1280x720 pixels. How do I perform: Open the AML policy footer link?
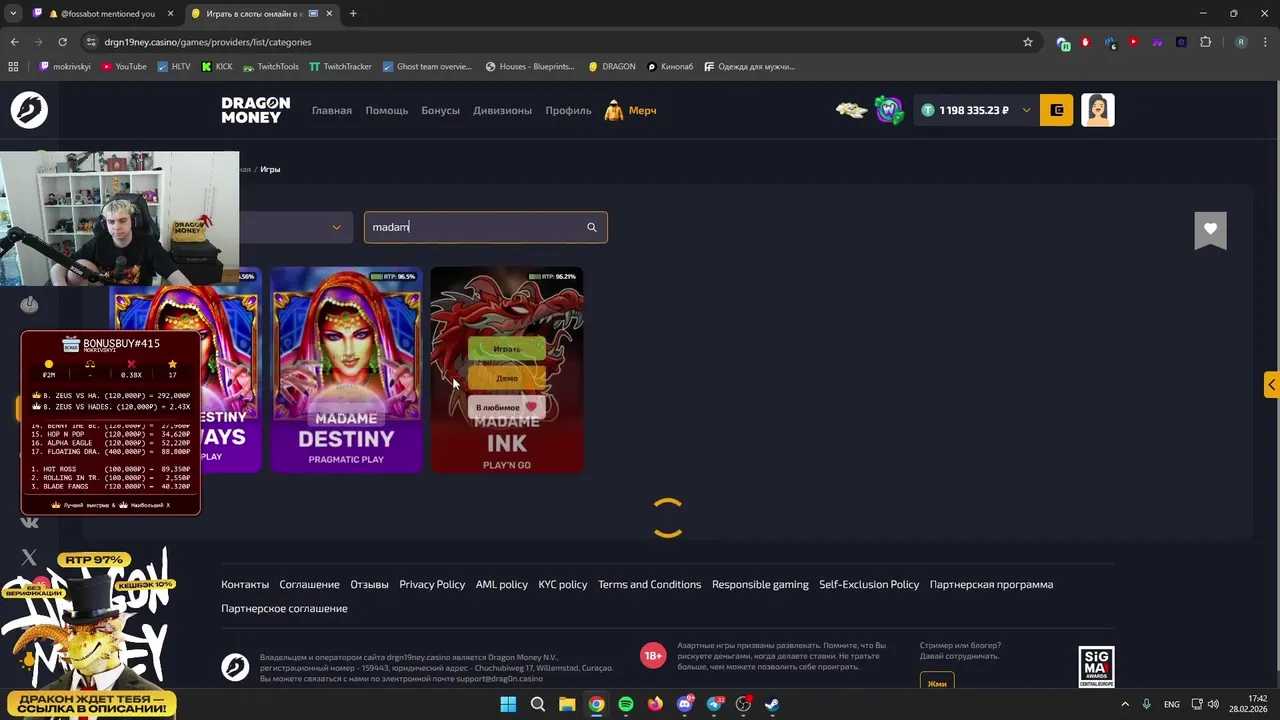[x=502, y=584]
